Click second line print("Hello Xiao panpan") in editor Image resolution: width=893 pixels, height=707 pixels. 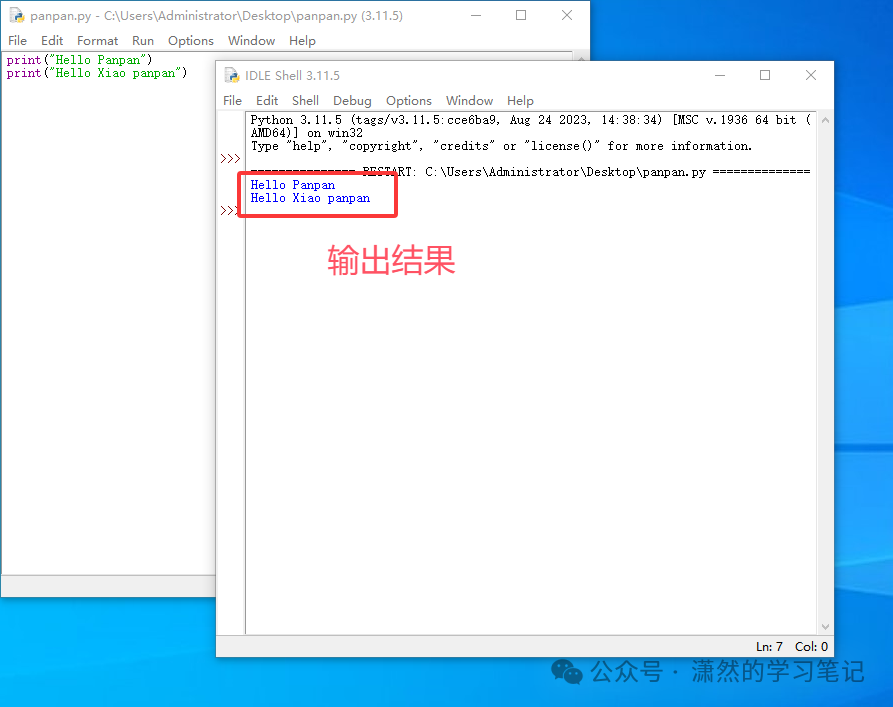(x=97, y=73)
